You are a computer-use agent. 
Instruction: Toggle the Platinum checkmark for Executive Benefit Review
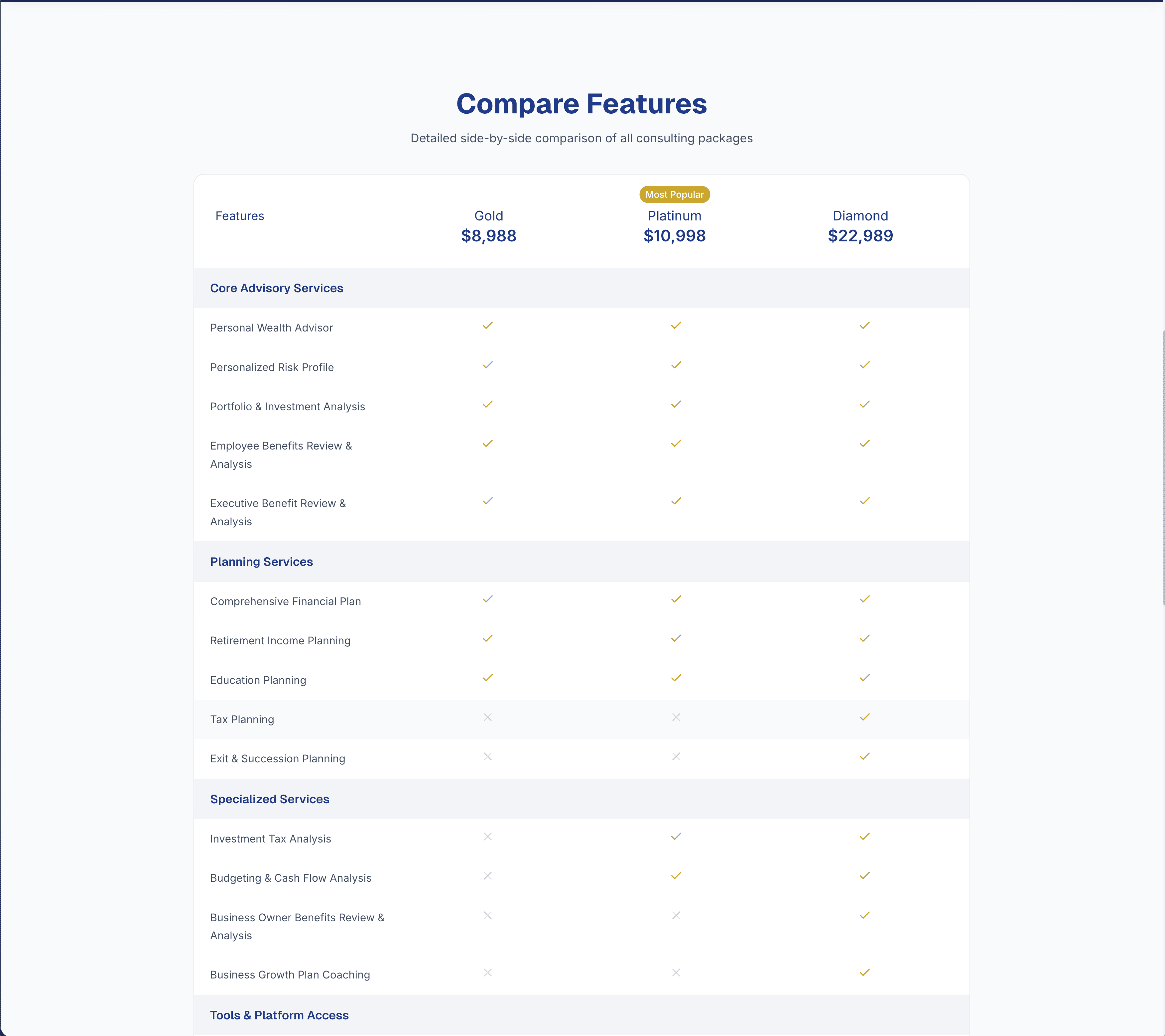coord(675,501)
